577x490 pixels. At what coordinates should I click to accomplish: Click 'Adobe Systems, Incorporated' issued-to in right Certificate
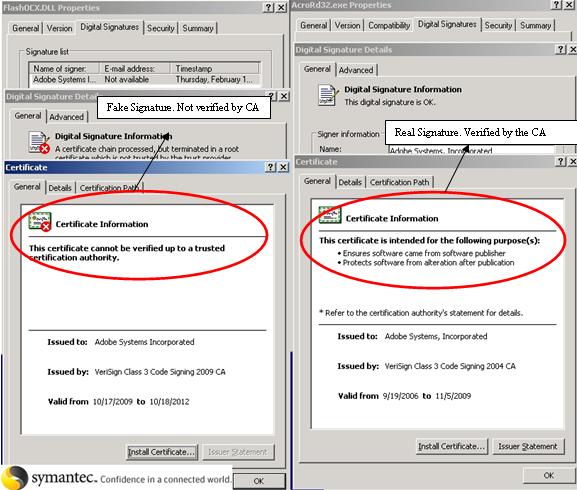pos(436,337)
